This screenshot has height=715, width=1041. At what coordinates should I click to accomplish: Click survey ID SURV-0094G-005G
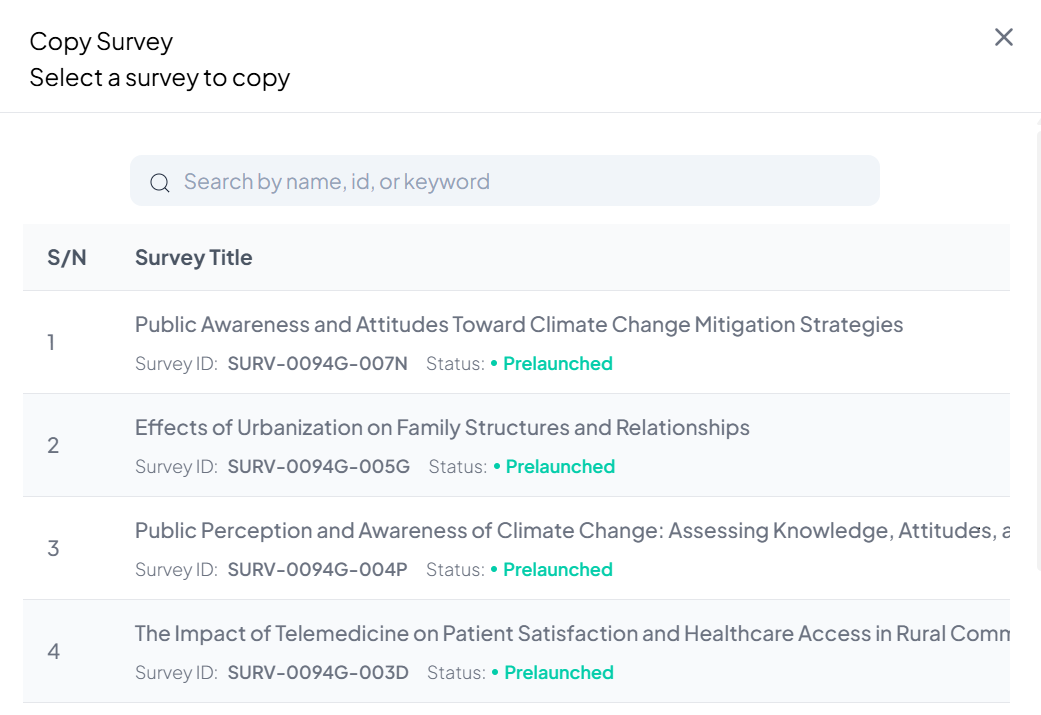(318, 467)
